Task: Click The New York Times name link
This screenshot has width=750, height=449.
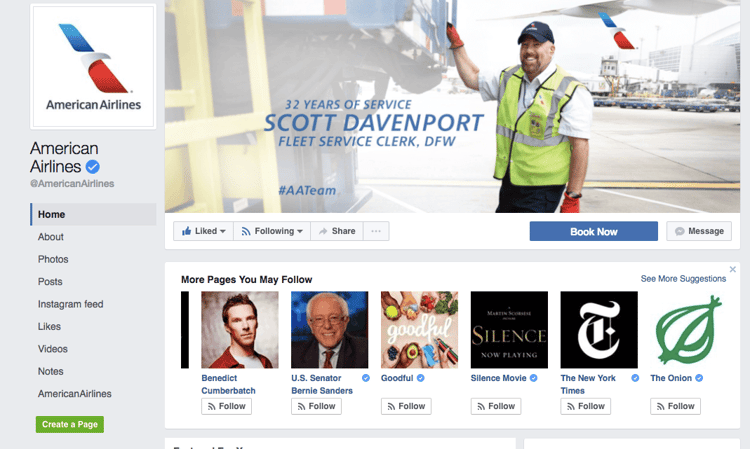Action: point(588,384)
